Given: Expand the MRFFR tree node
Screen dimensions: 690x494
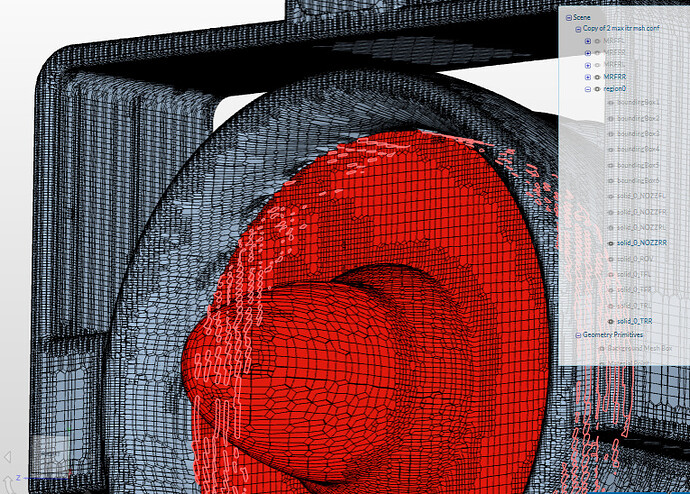Looking at the screenshot, I should point(588,53).
